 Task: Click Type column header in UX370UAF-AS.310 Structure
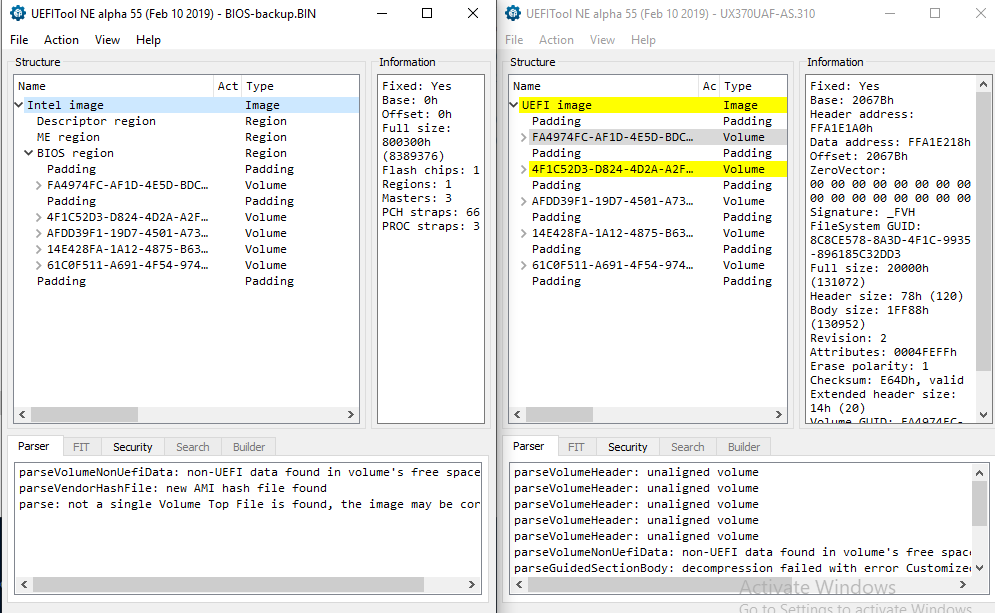pyautogui.click(x=753, y=86)
